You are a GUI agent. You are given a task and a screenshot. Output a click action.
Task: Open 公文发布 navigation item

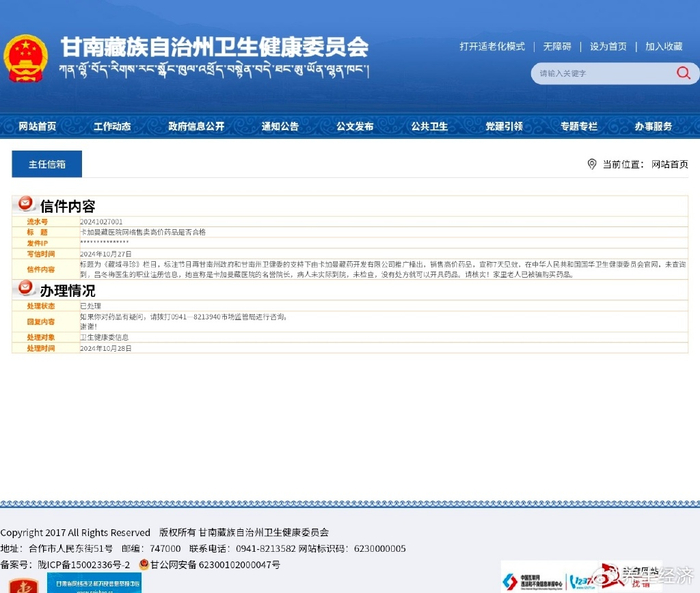(355, 126)
